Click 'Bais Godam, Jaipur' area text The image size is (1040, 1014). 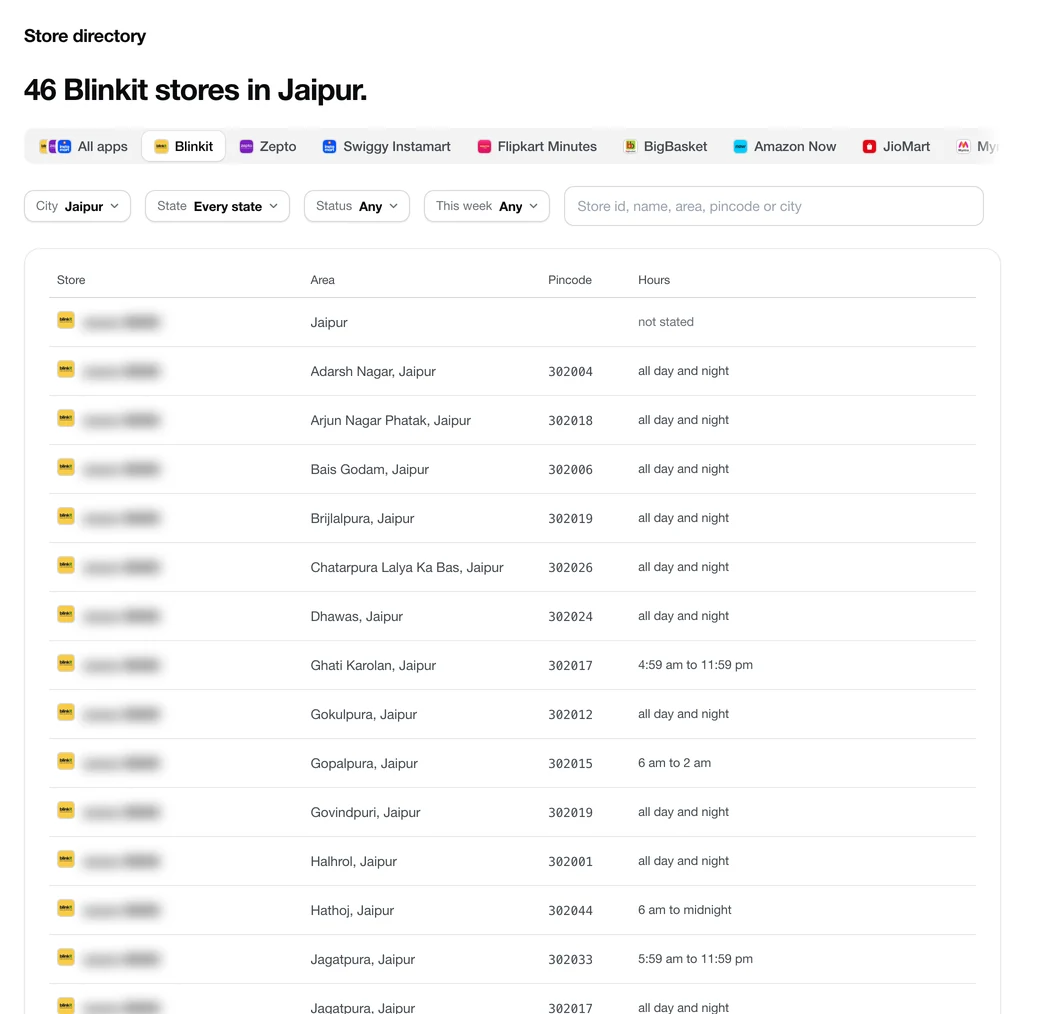pyautogui.click(x=369, y=470)
